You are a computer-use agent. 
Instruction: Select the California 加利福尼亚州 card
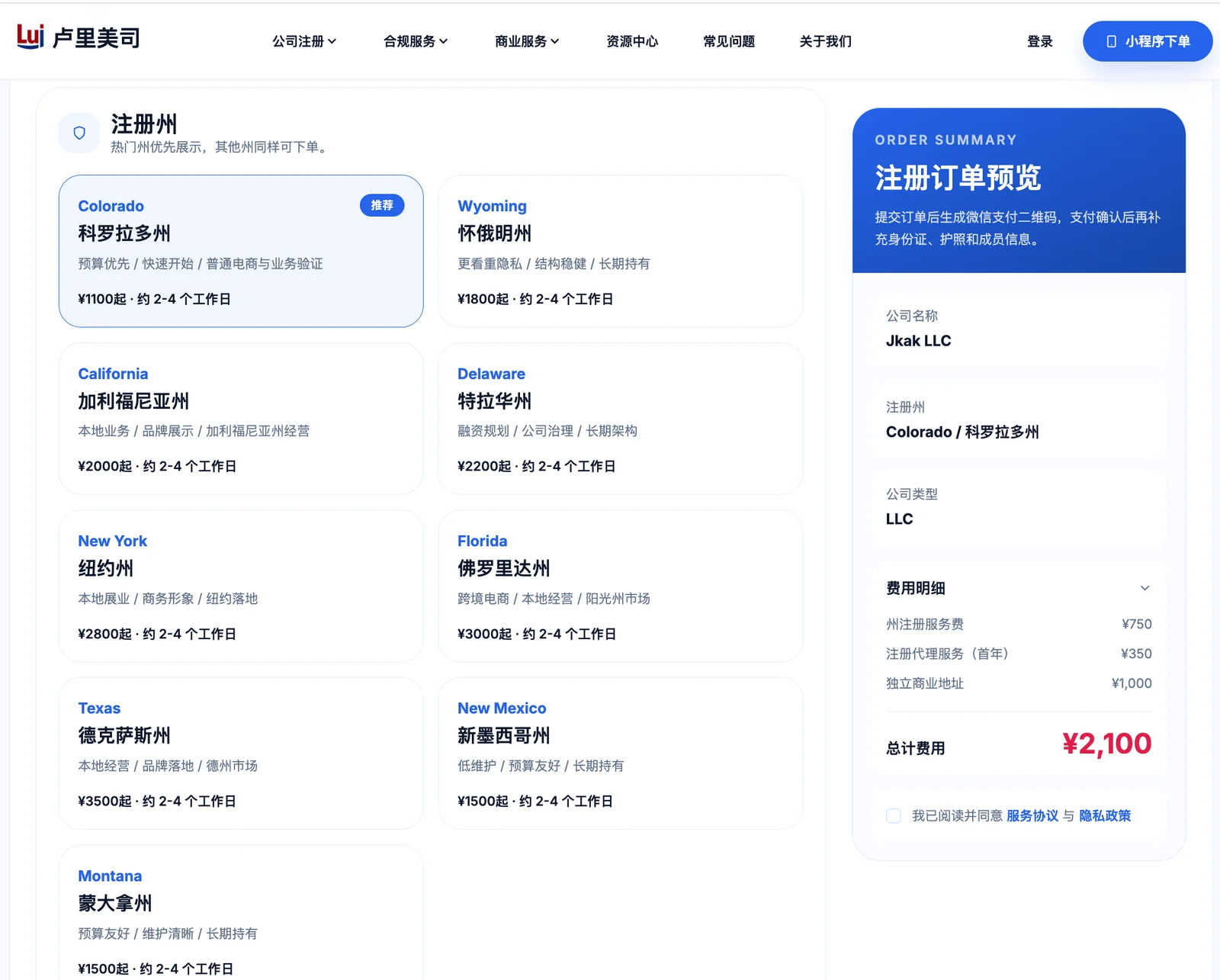coord(241,419)
